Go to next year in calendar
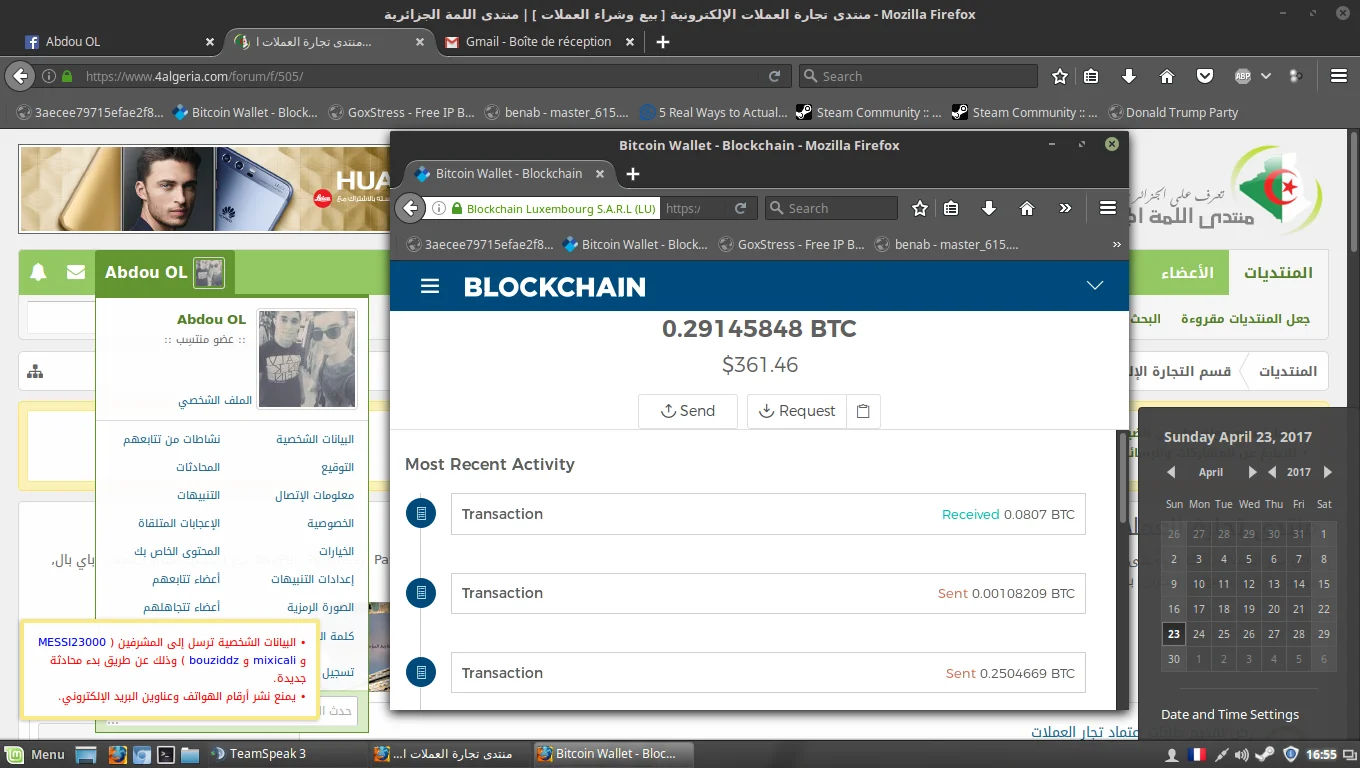Image resolution: width=1360 pixels, height=768 pixels. click(x=1328, y=472)
